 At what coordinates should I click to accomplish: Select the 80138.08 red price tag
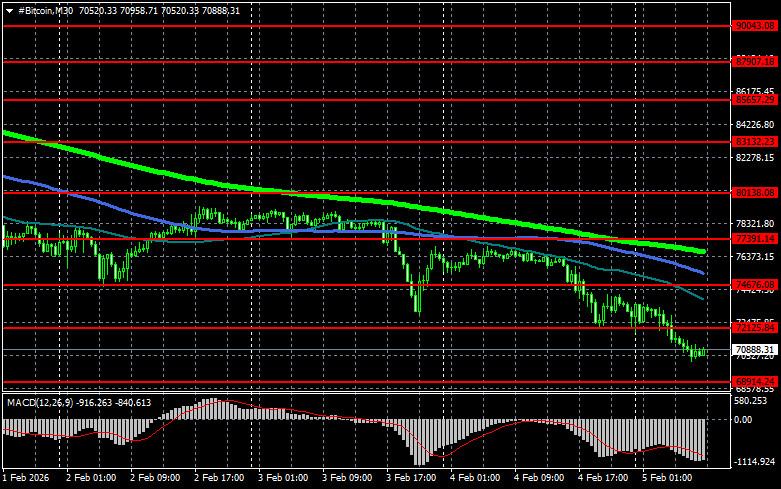[x=755, y=191]
